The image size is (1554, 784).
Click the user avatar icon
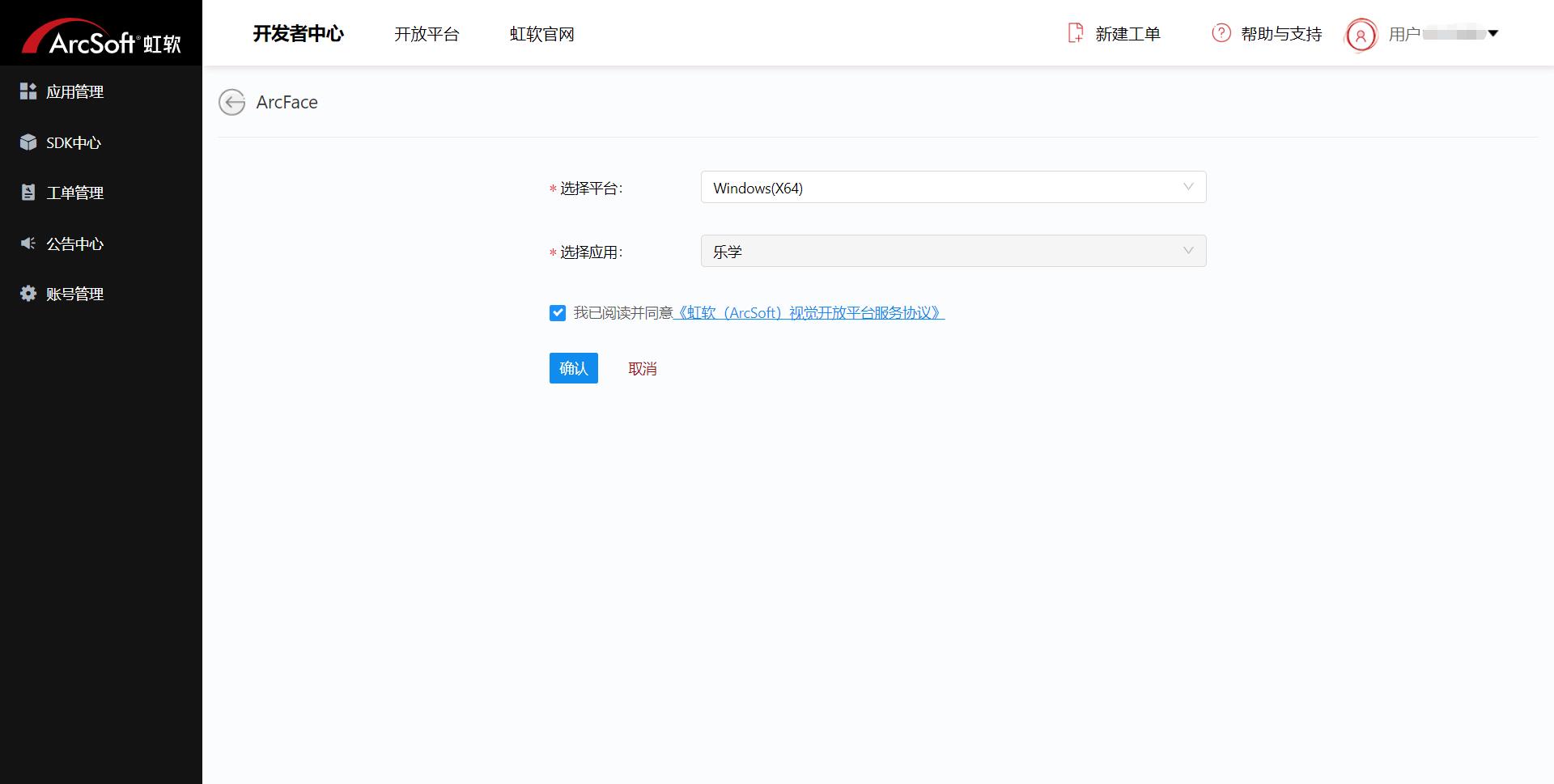point(1361,35)
